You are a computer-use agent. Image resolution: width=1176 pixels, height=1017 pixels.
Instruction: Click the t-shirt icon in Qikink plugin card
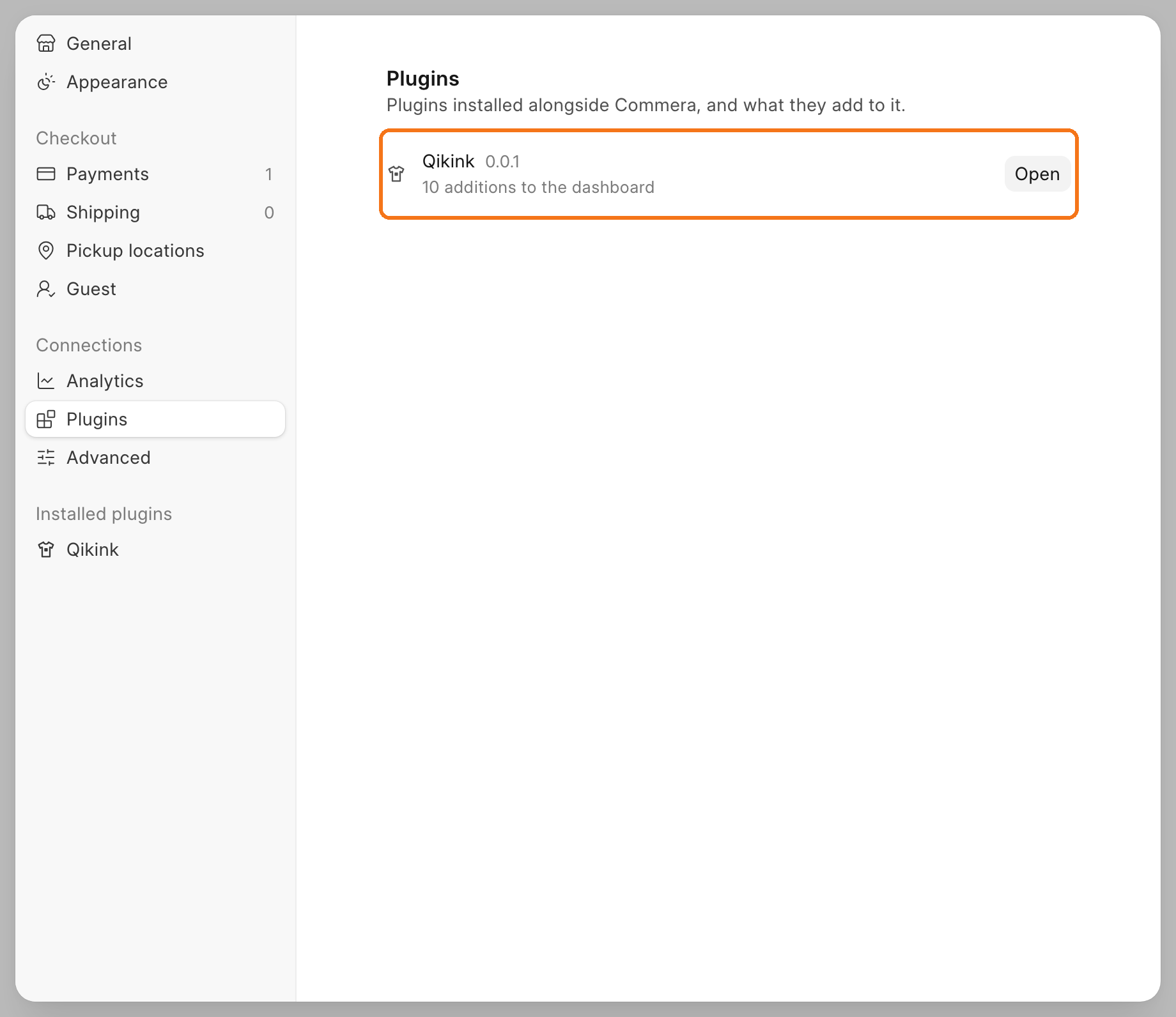coord(396,174)
